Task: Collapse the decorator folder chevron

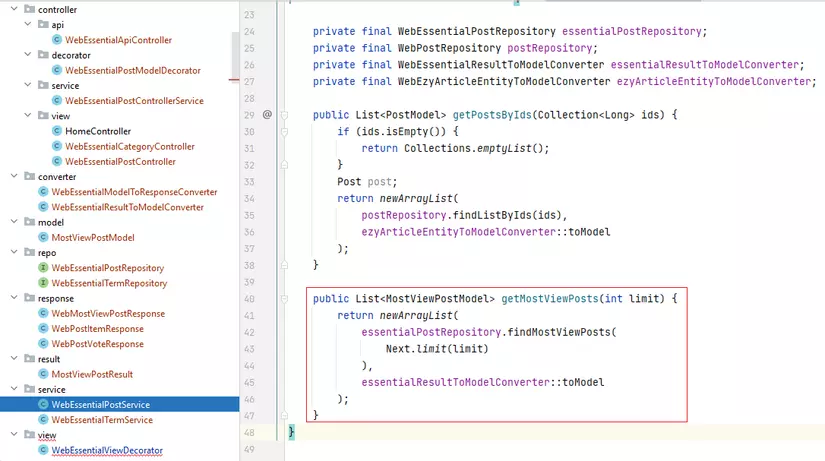Action: point(28,55)
